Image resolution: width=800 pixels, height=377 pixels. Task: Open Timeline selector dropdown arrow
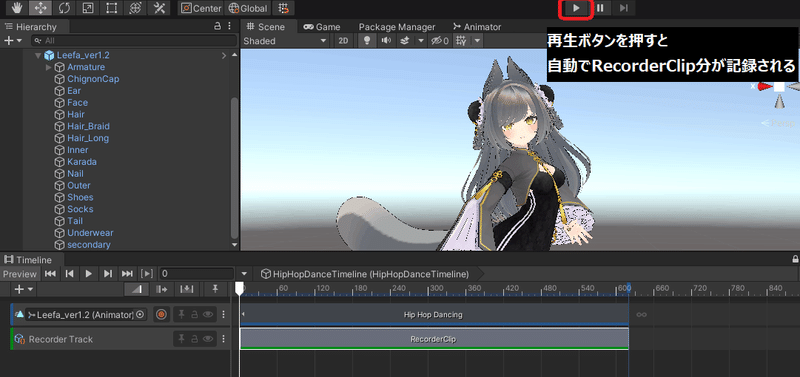pyautogui.click(x=244, y=274)
